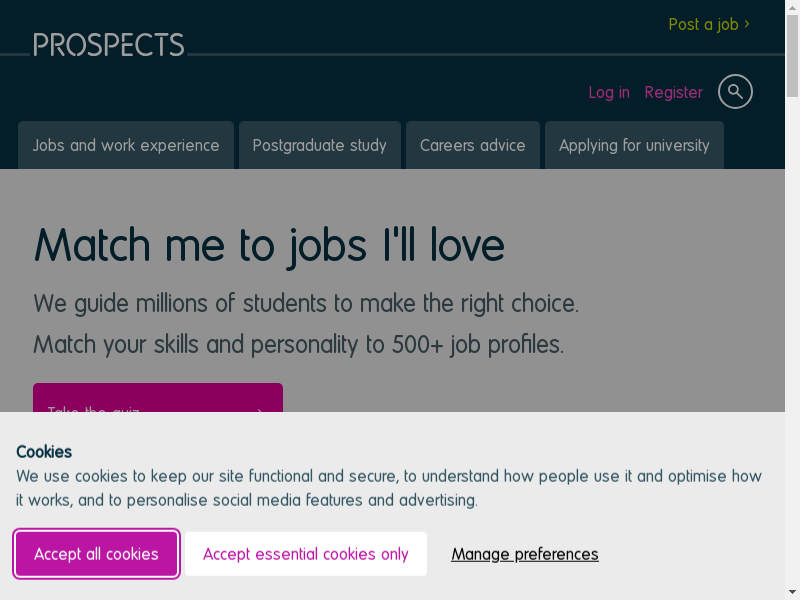
Task: Click the "We guide millions of students" text
Action: pos(306,303)
